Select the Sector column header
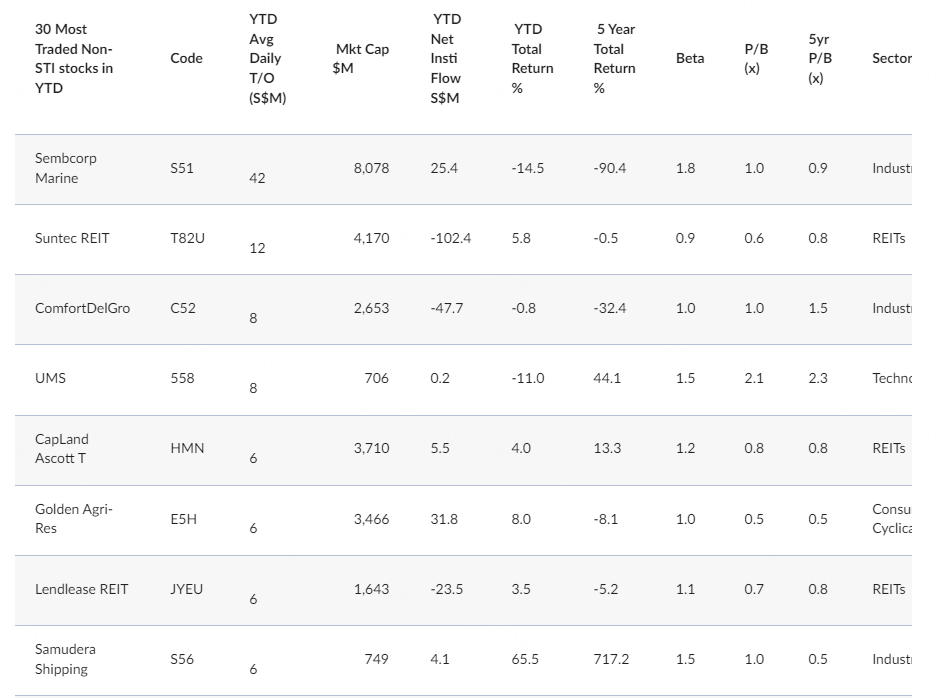 [x=892, y=58]
